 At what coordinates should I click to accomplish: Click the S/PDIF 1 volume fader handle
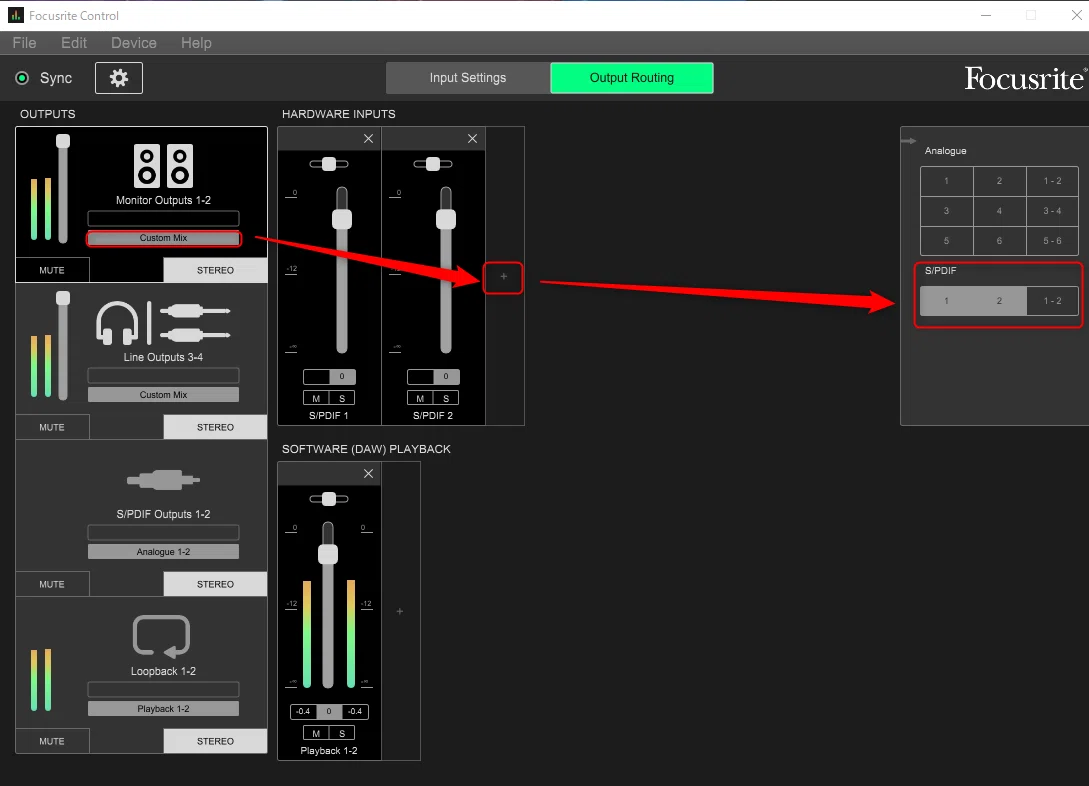342,219
